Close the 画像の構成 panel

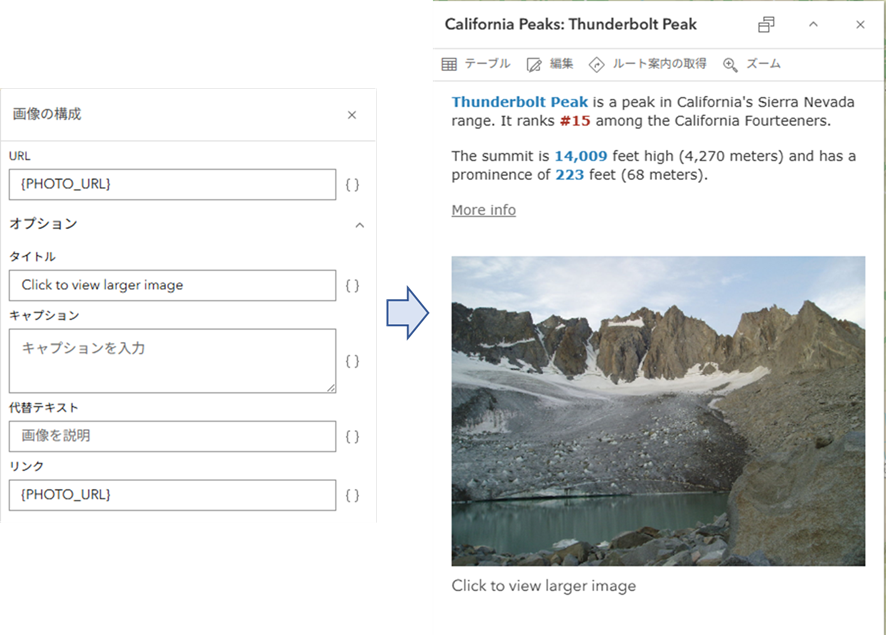pyautogui.click(x=352, y=115)
